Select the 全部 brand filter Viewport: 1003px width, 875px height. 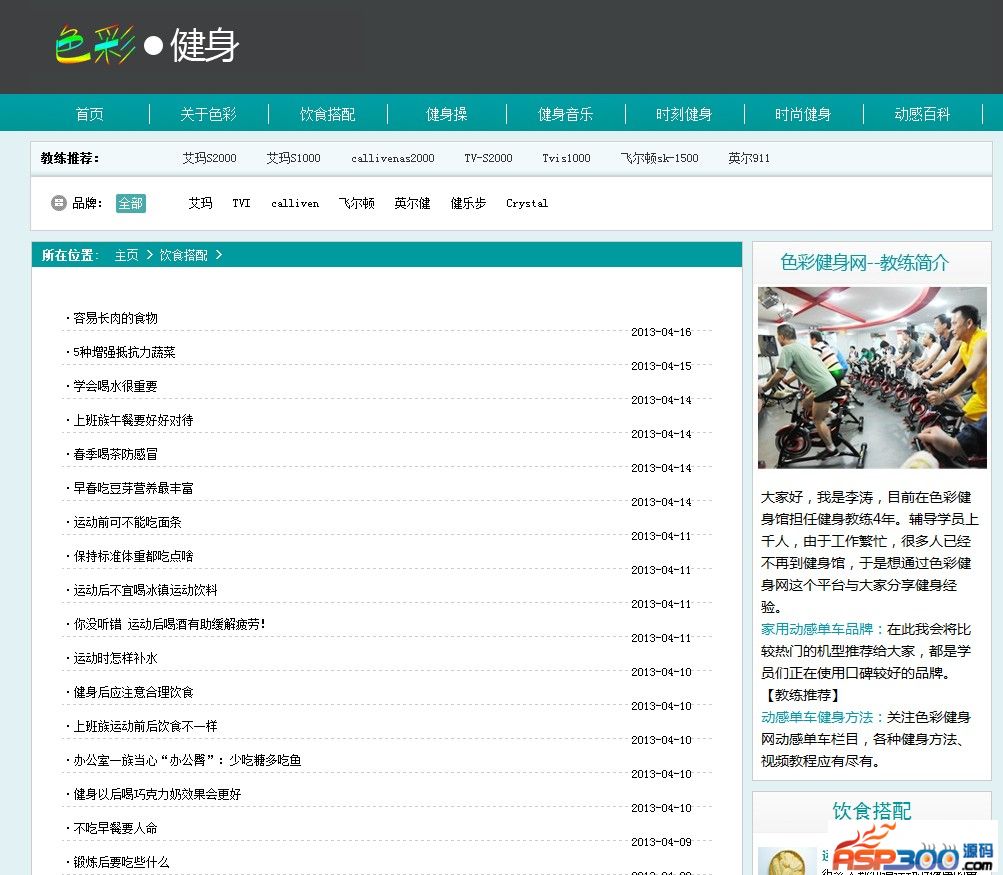130,203
